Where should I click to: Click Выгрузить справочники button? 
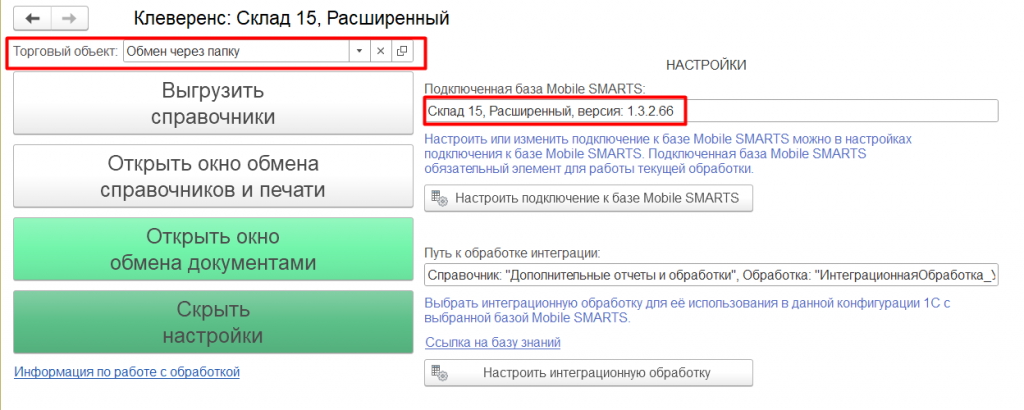[213, 103]
